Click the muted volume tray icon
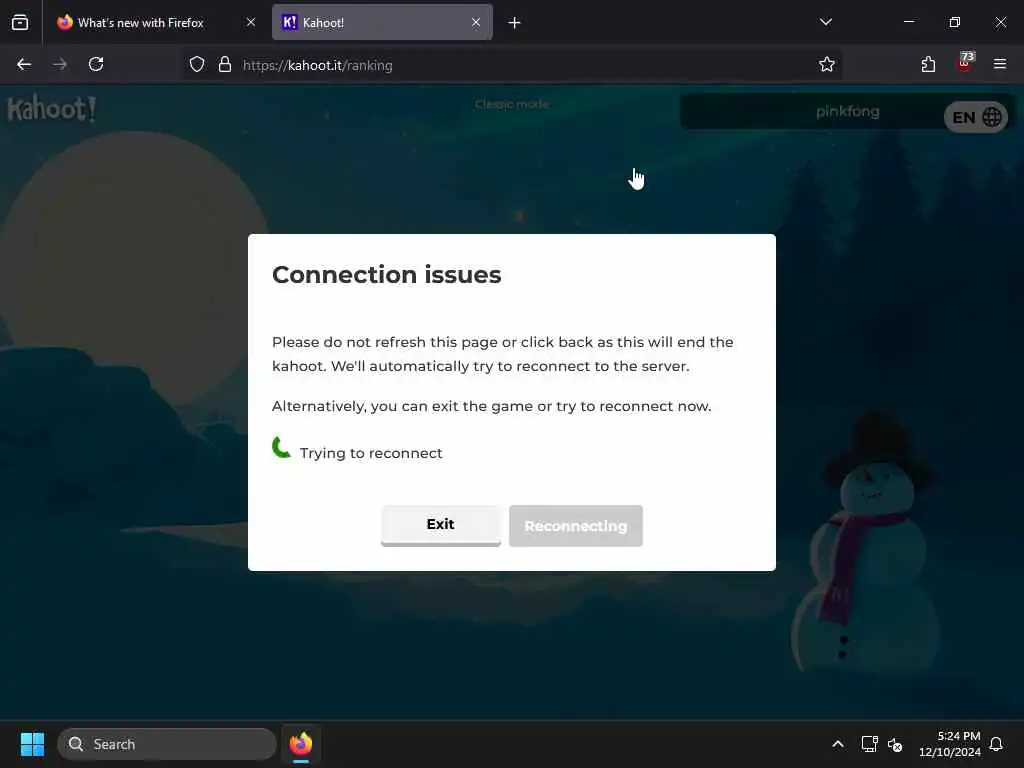The image size is (1024, 768). 895,744
